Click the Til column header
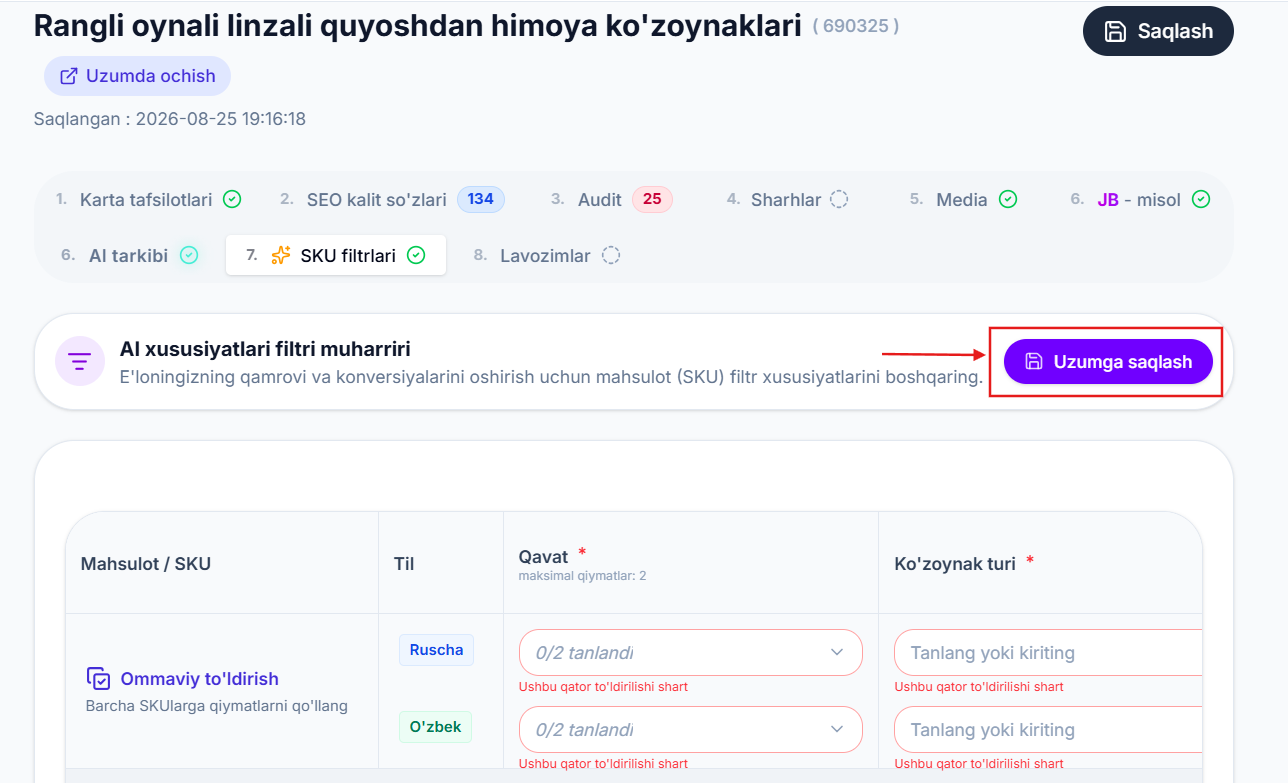The image size is (1288, 783). point(404,563)
